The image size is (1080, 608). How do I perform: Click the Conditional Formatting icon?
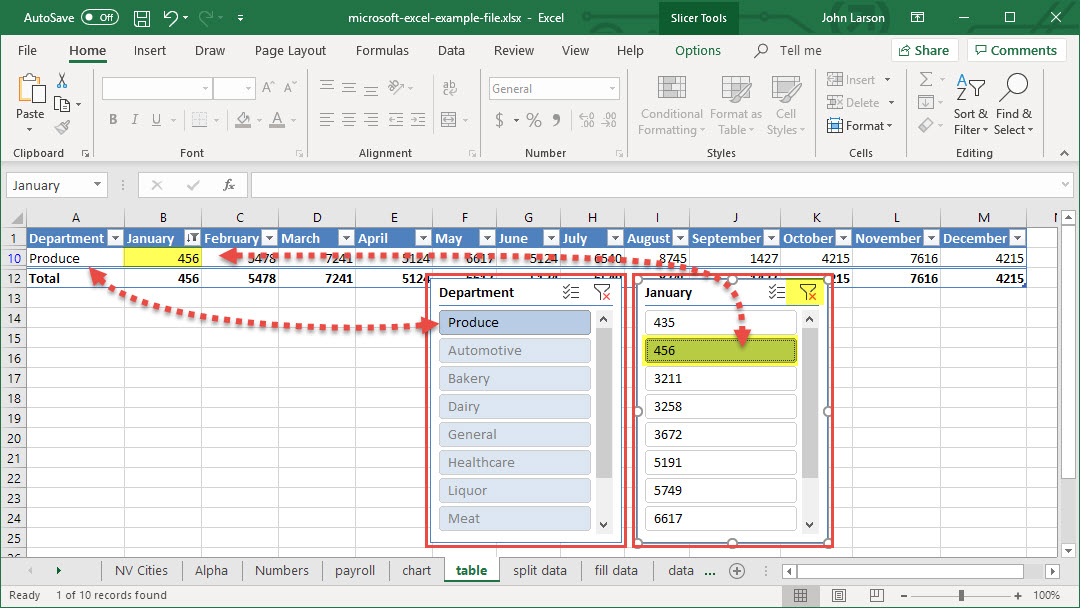672,89
